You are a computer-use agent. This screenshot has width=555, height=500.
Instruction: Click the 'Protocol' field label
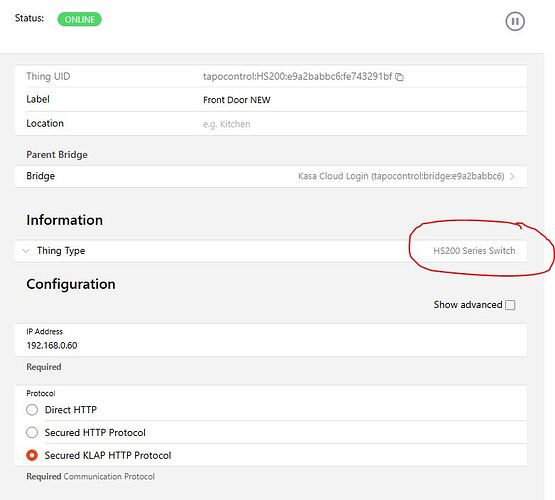(x=41, y=393)
